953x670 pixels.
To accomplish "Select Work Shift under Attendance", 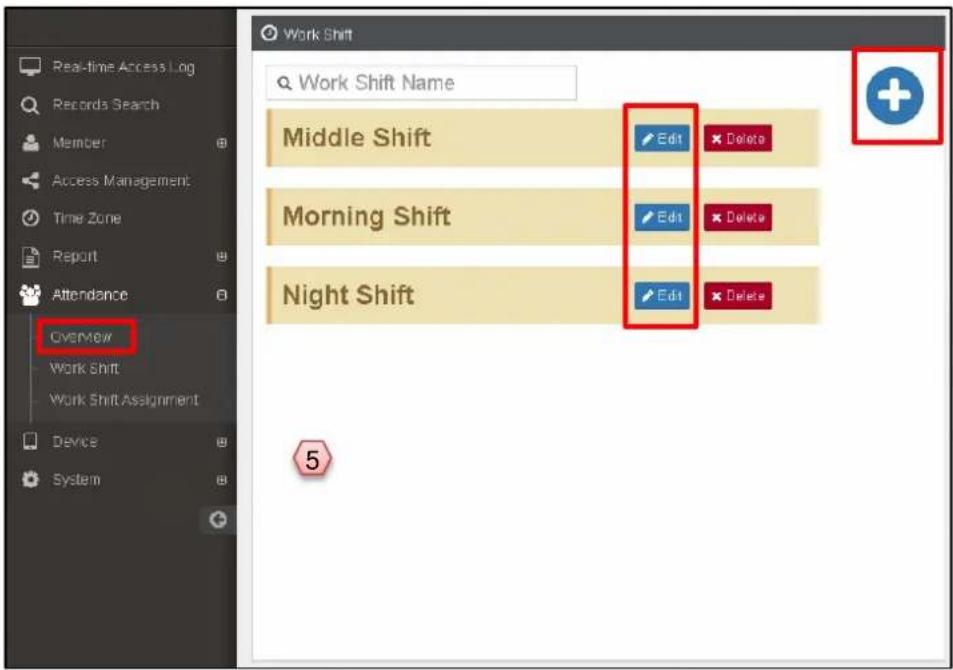I will click(x=84, y=368).
